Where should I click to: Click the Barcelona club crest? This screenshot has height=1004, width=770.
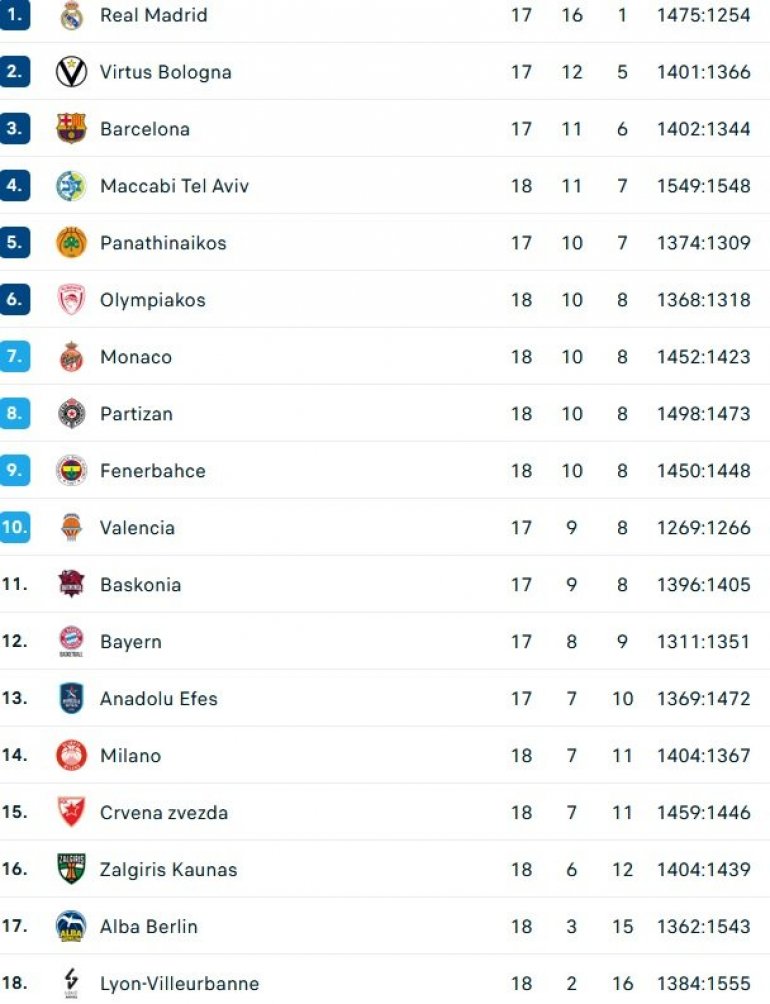pos(71,129)
